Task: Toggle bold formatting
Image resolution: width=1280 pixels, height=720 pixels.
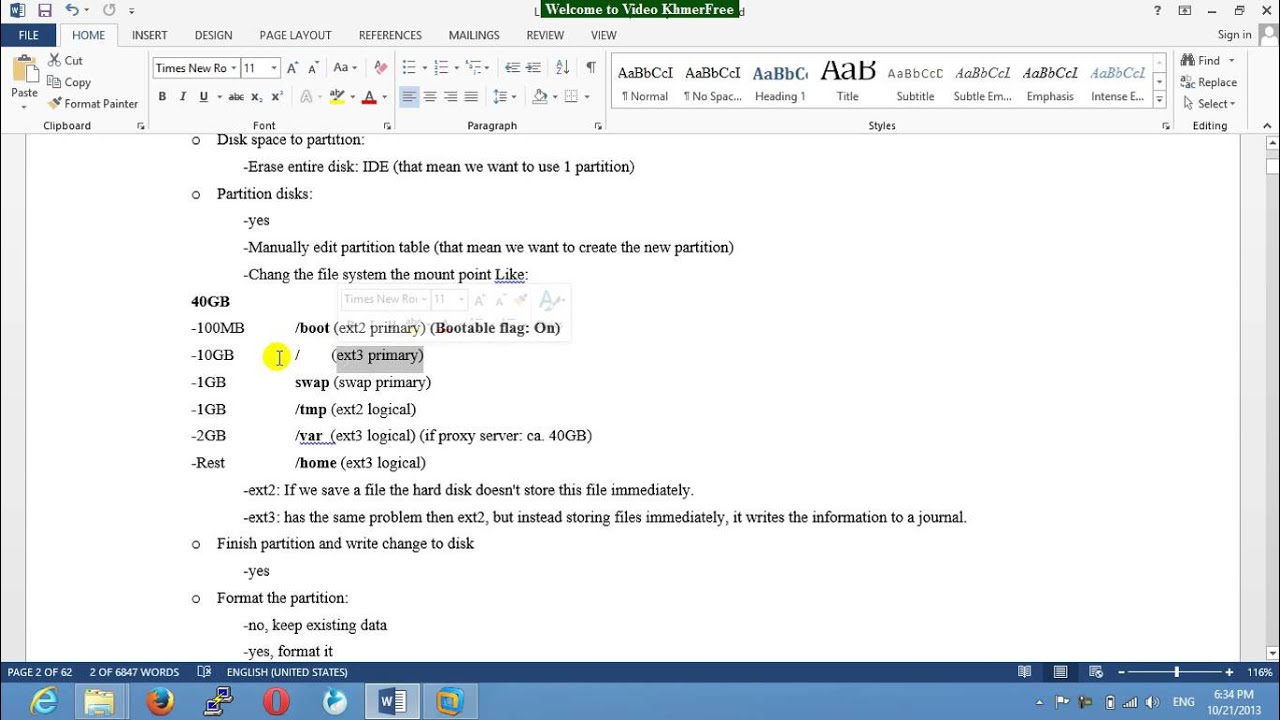Action: 162,97
